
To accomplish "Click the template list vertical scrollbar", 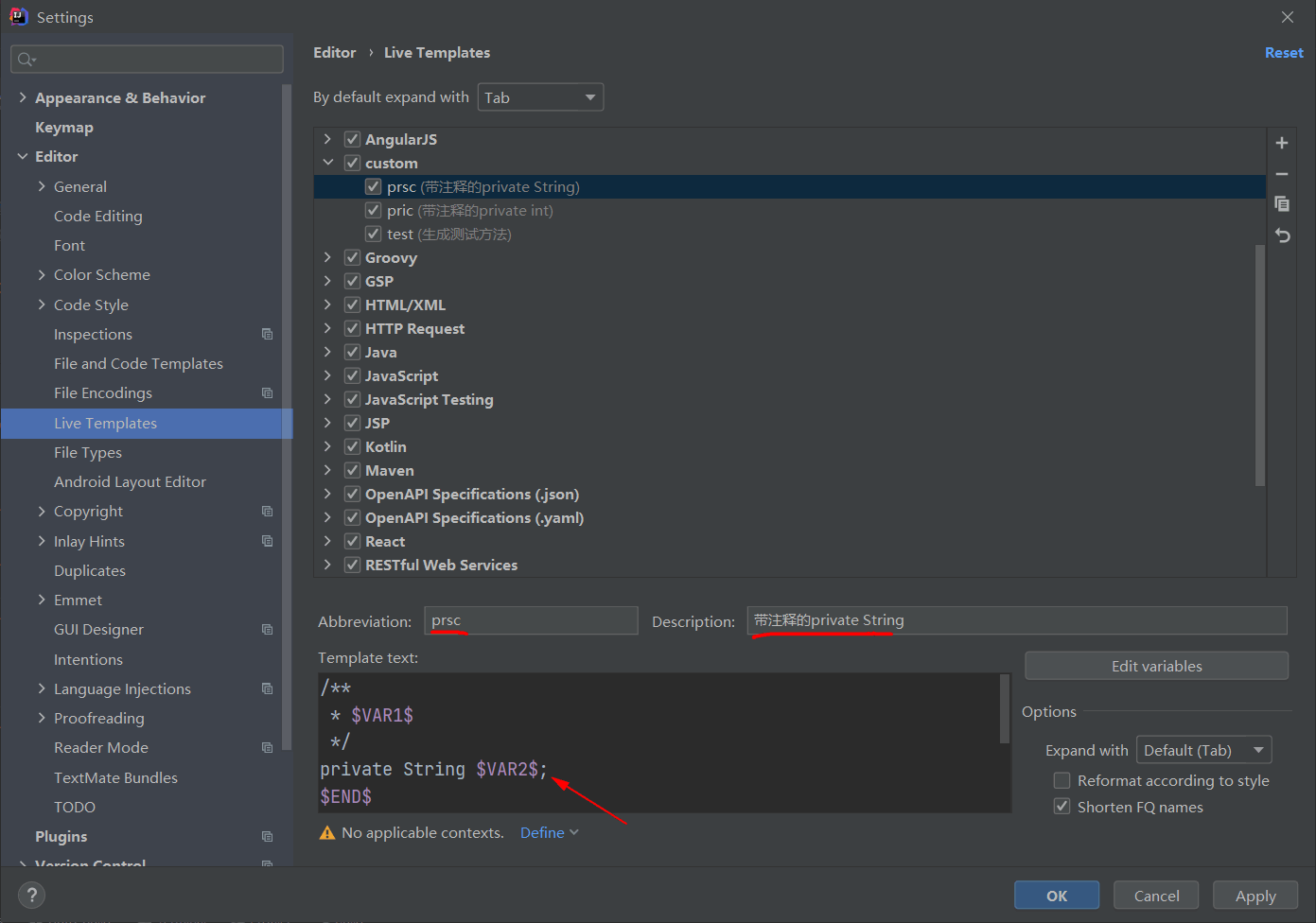I will click(x=1259, y=364).
